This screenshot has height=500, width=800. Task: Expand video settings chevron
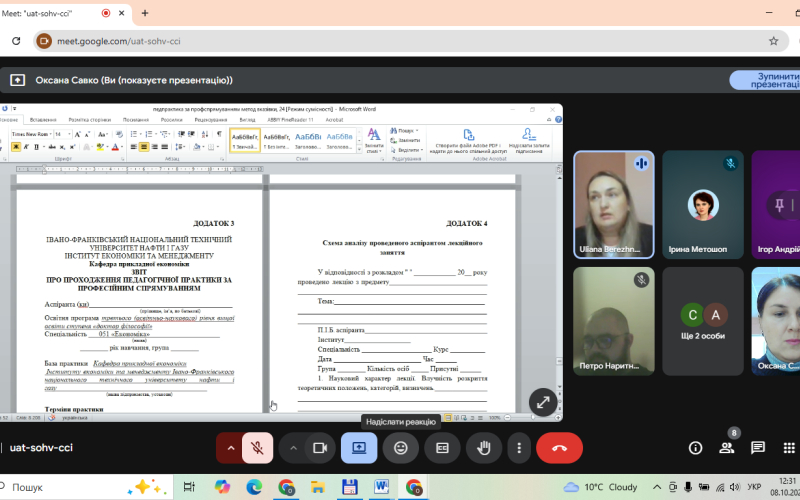point(292,448)
